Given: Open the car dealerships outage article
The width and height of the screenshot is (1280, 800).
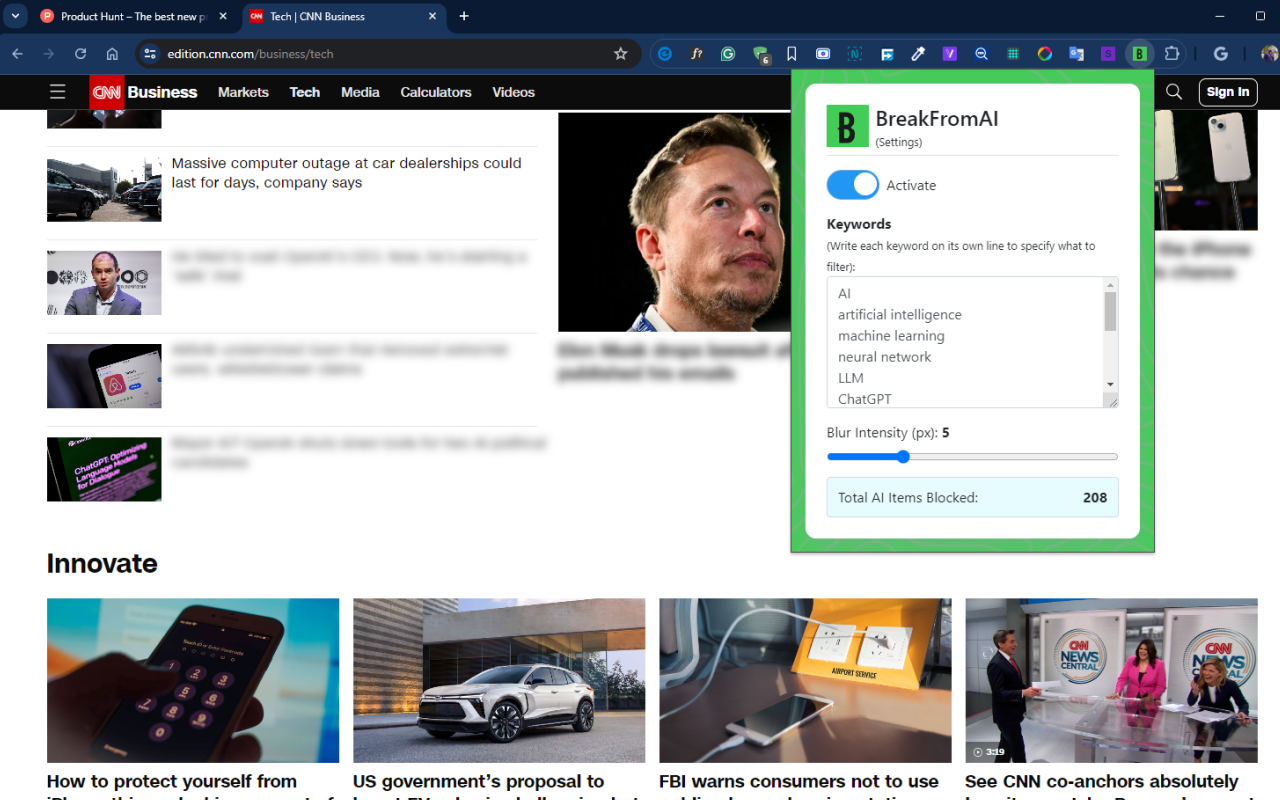Looking at the screenshot, I should click(346, 173).
